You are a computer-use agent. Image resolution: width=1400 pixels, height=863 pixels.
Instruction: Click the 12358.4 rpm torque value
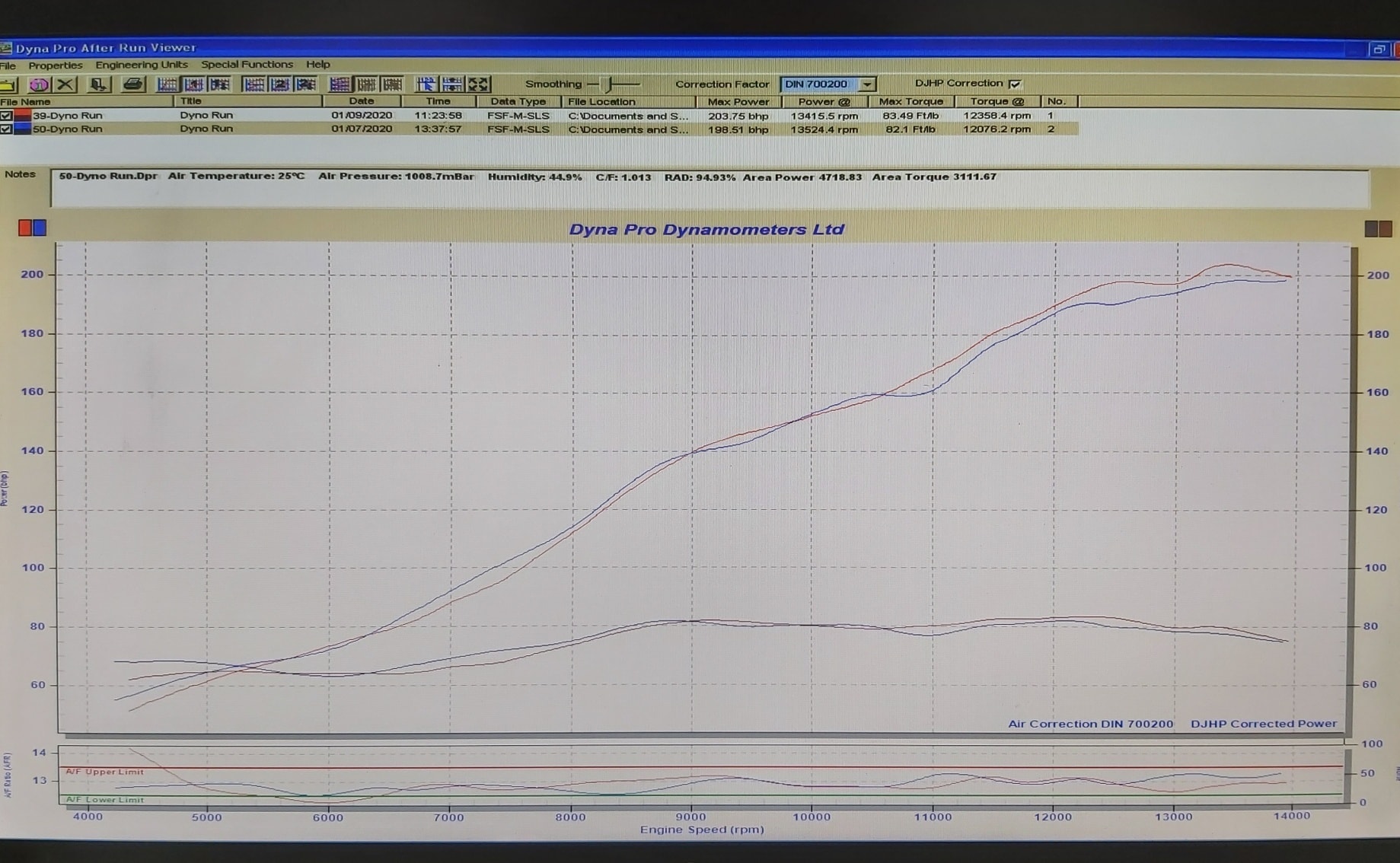[x=997, y=116]
